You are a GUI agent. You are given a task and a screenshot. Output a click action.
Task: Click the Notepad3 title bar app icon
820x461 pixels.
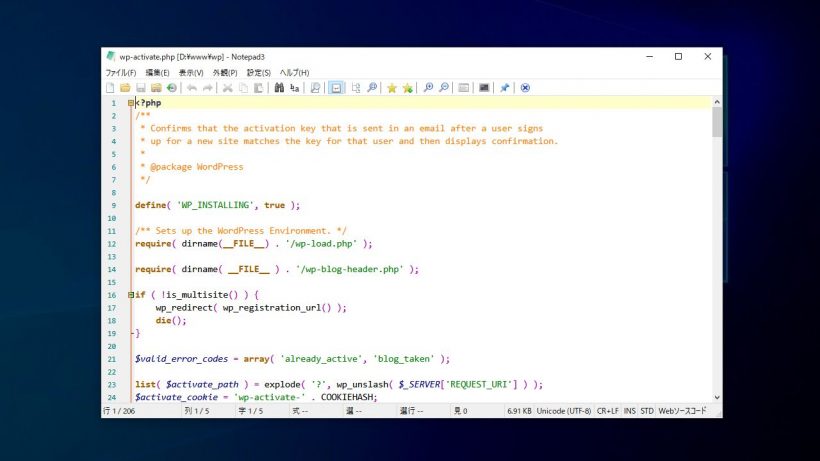110,56
